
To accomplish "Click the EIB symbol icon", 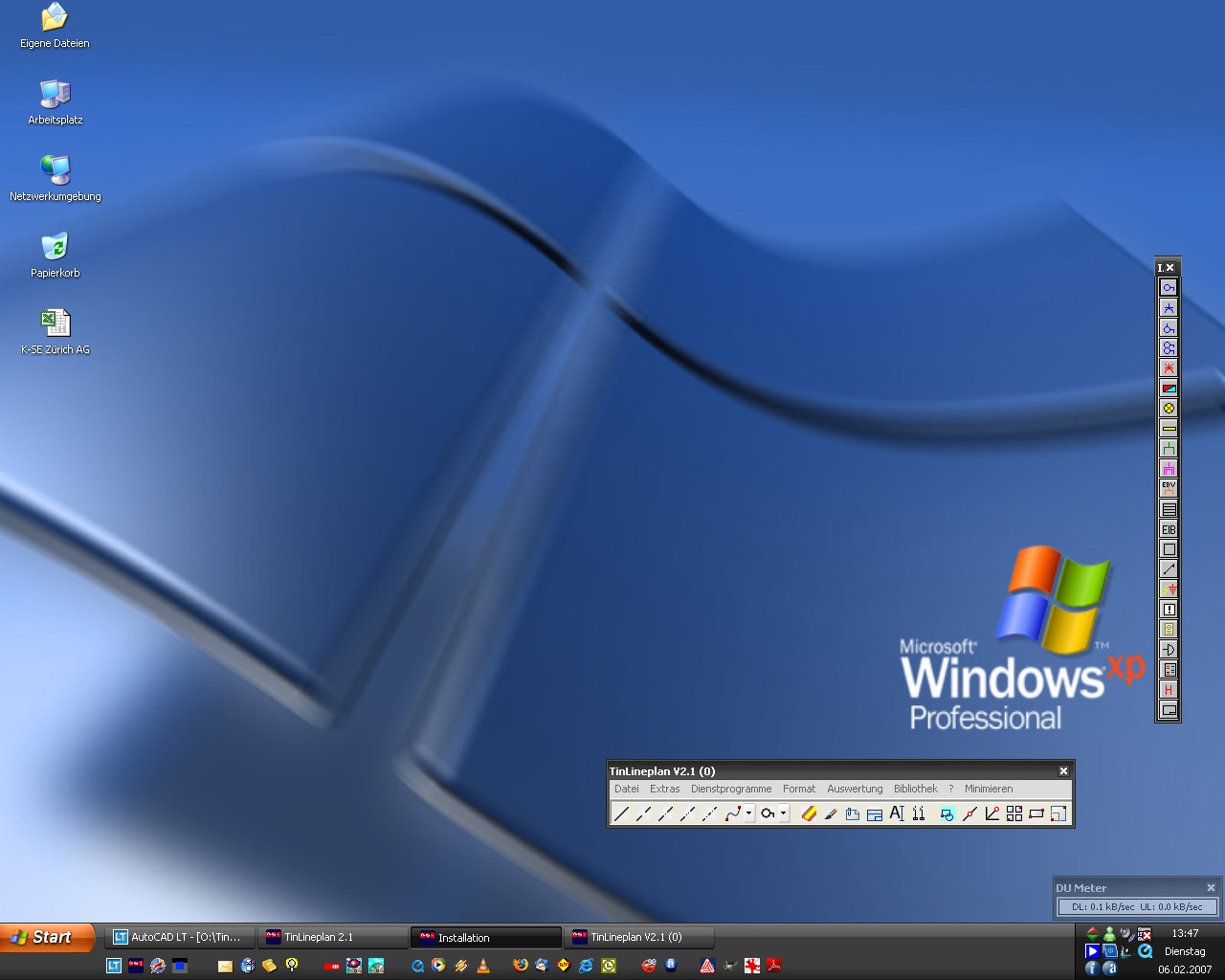I will (x=1169, y=529).
